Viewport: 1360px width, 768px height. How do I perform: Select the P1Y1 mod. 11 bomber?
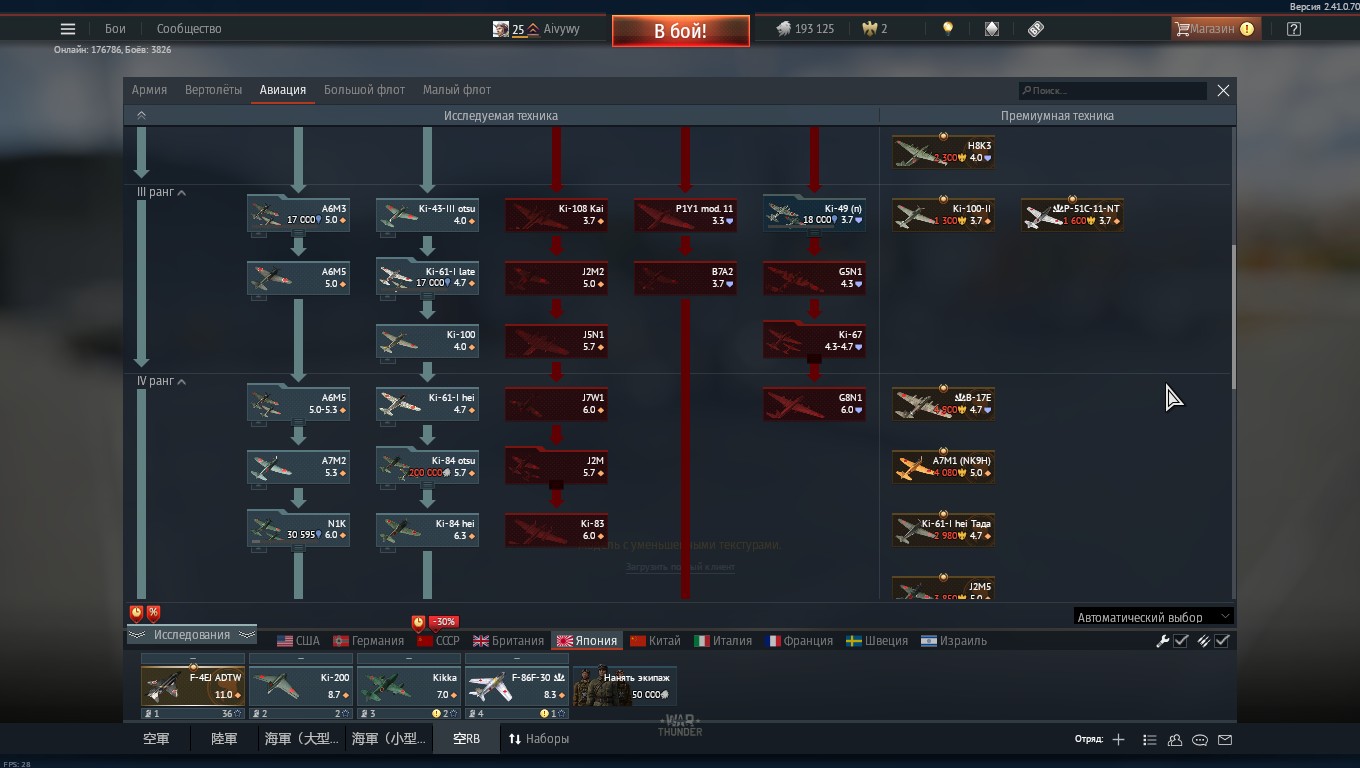(x=685, y=215)
